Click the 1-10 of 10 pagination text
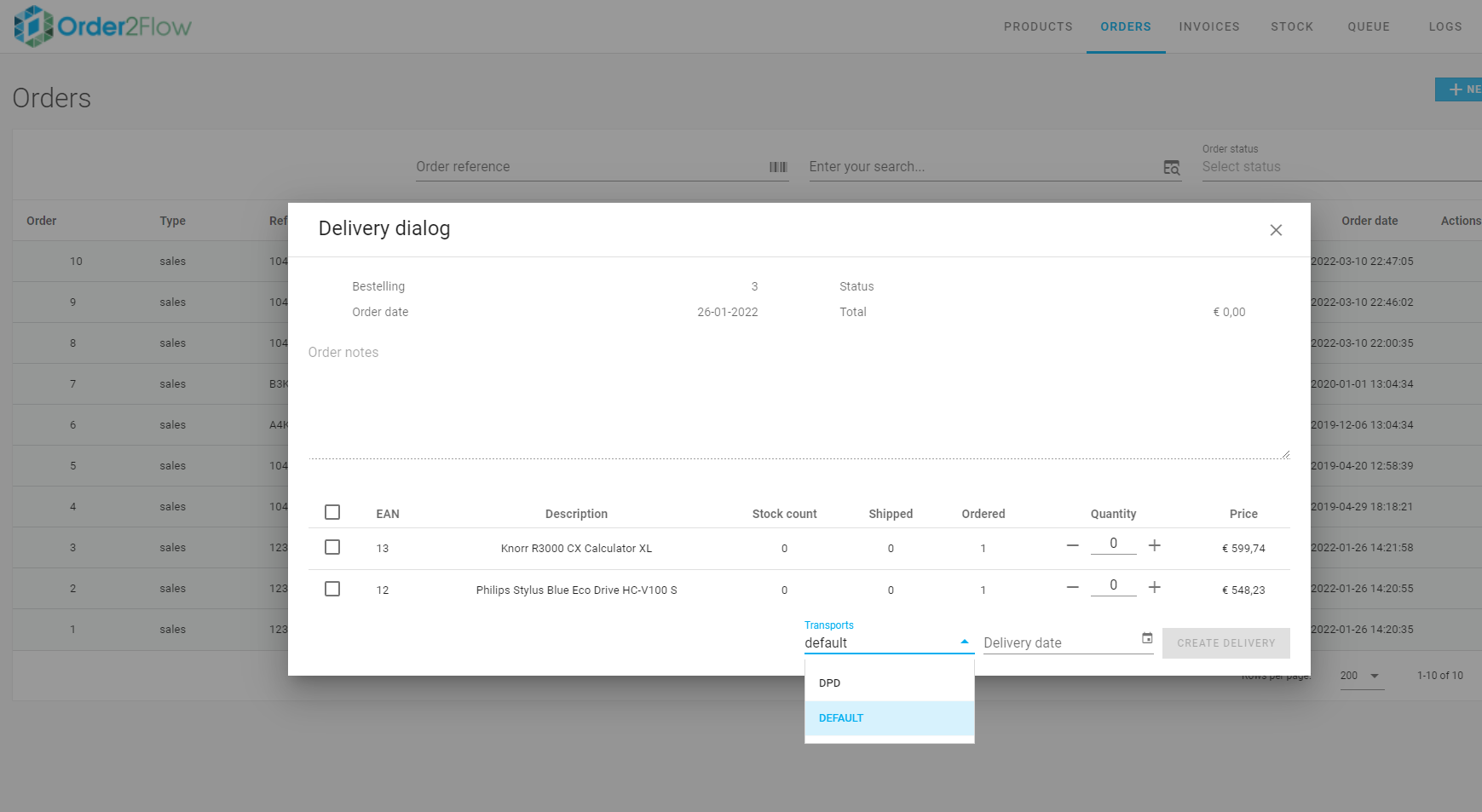1482x812 pixels. click(1440, 676)
